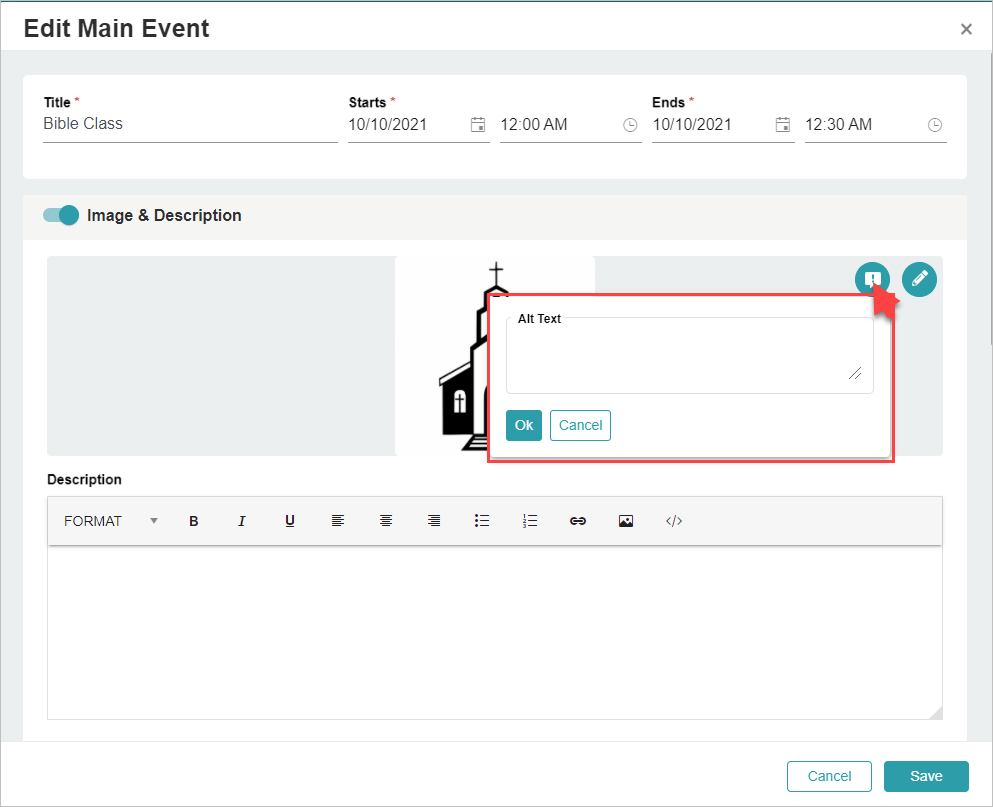Open the FORMAT dropdown
993x807 pixels.
[x=110, y=521]
